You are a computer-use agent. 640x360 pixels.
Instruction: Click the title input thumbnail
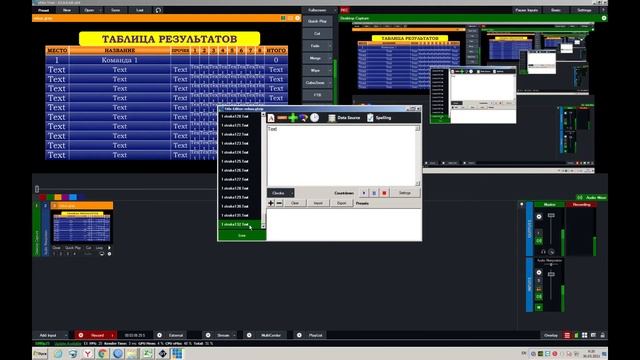tap(82, 227)
